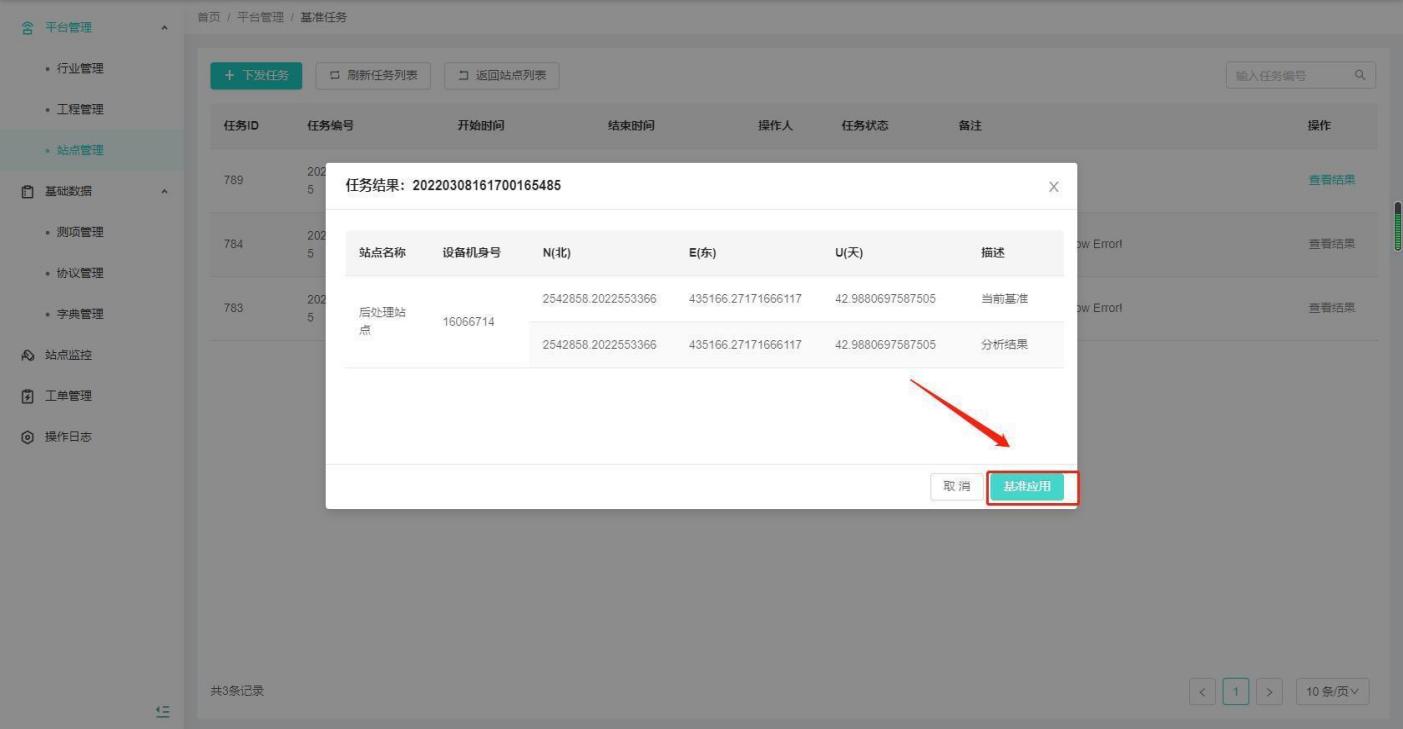
Task: Click 刷新任务列表 button
Action: click(x=373, y=76)
